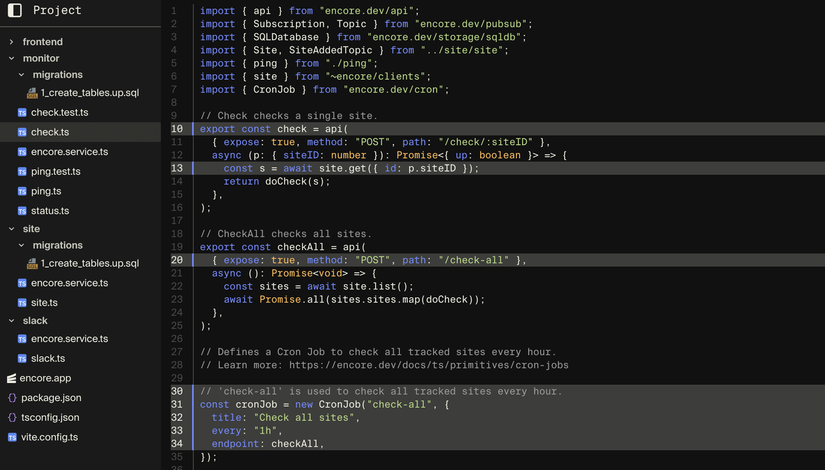This screenshot has height=470, width=825.
Task: Click the encore.app file icon
Action: click(12, 378)
